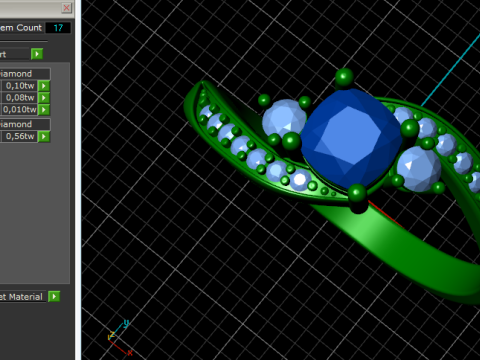Close the gem report panel
The width and height of the screenshot is (480, 360).
coord(66,8)
